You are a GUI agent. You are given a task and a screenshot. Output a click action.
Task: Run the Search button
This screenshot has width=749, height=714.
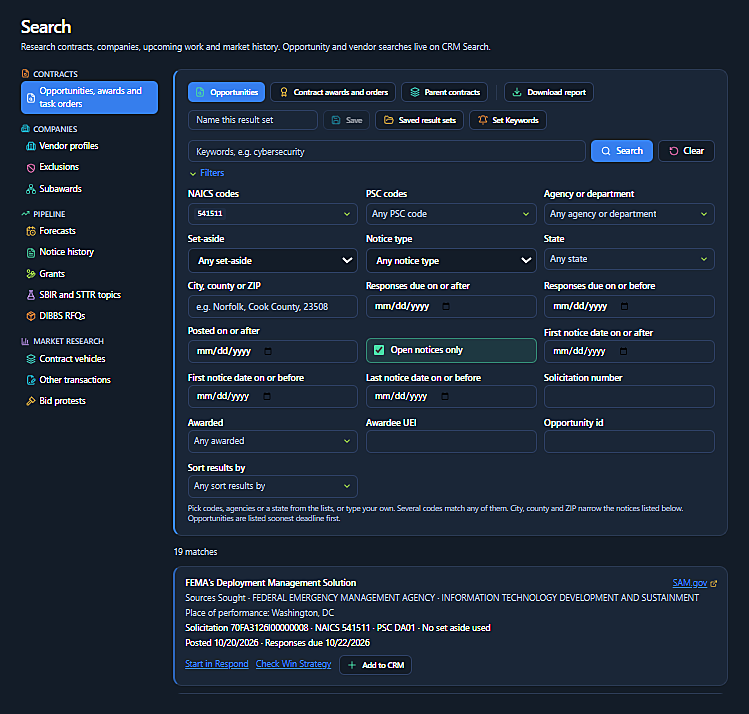click(621, 151)
